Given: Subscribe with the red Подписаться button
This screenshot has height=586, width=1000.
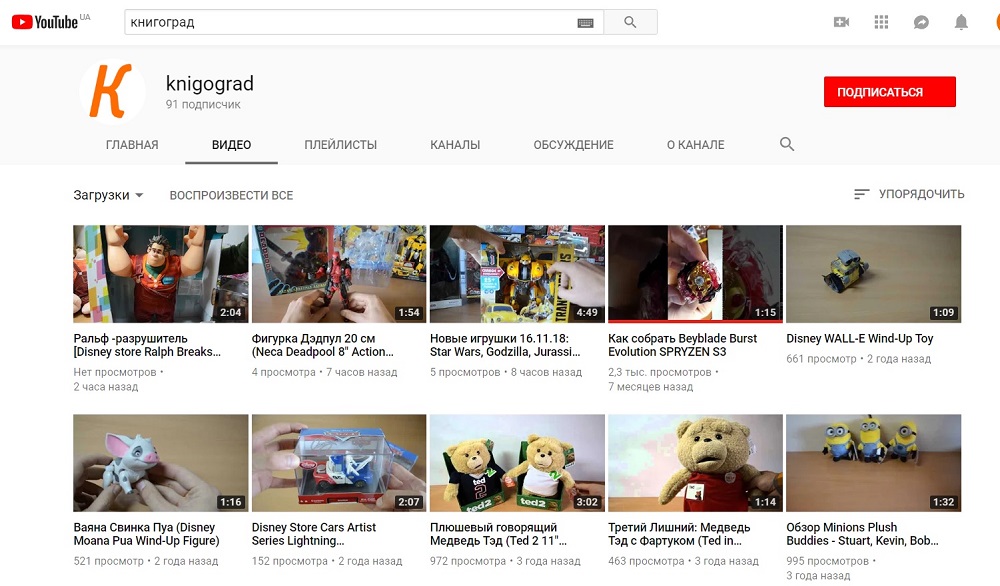Looking at the screenshot, I should click(x=889, y=92).
